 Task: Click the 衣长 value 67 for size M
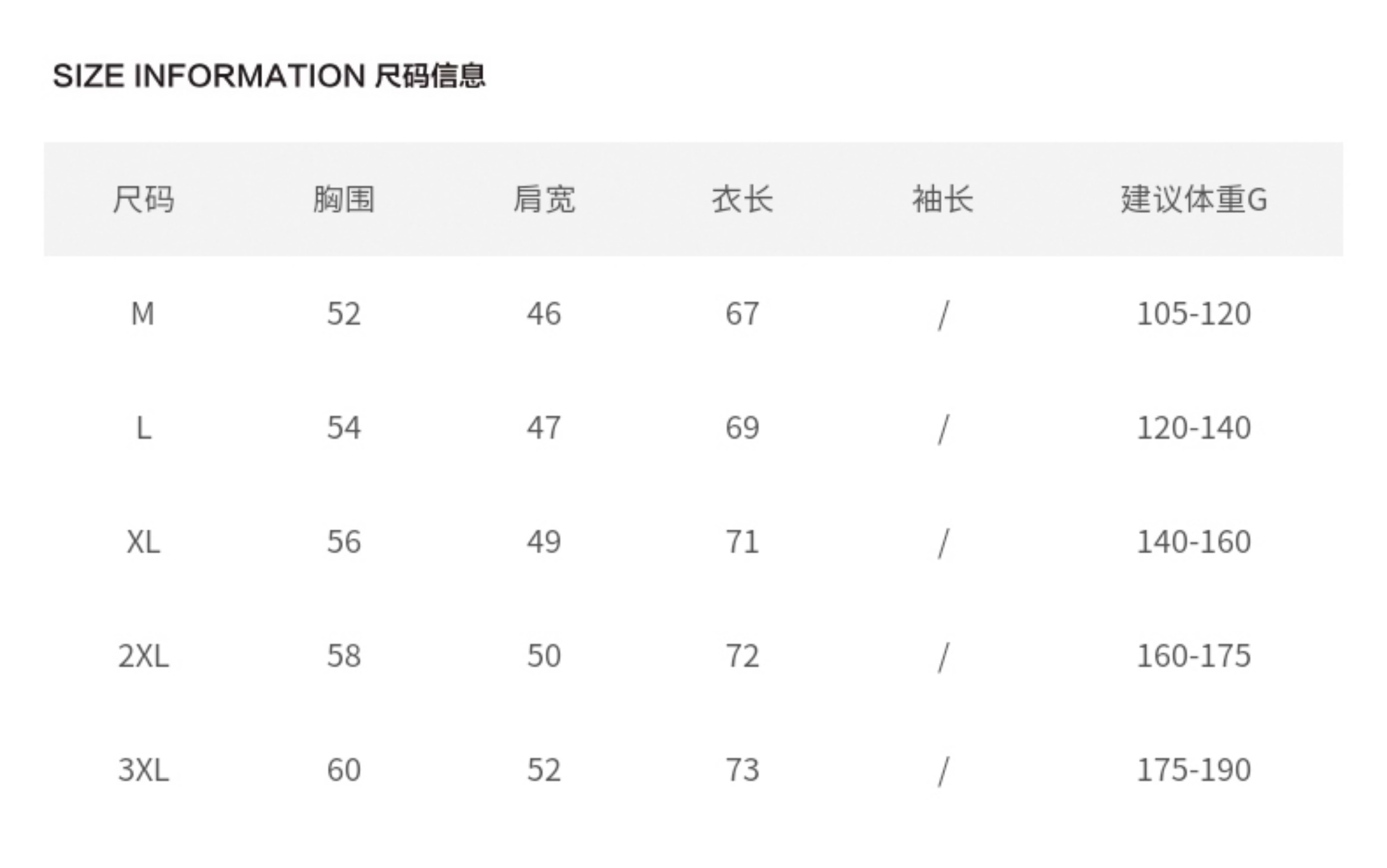point(742,314)
